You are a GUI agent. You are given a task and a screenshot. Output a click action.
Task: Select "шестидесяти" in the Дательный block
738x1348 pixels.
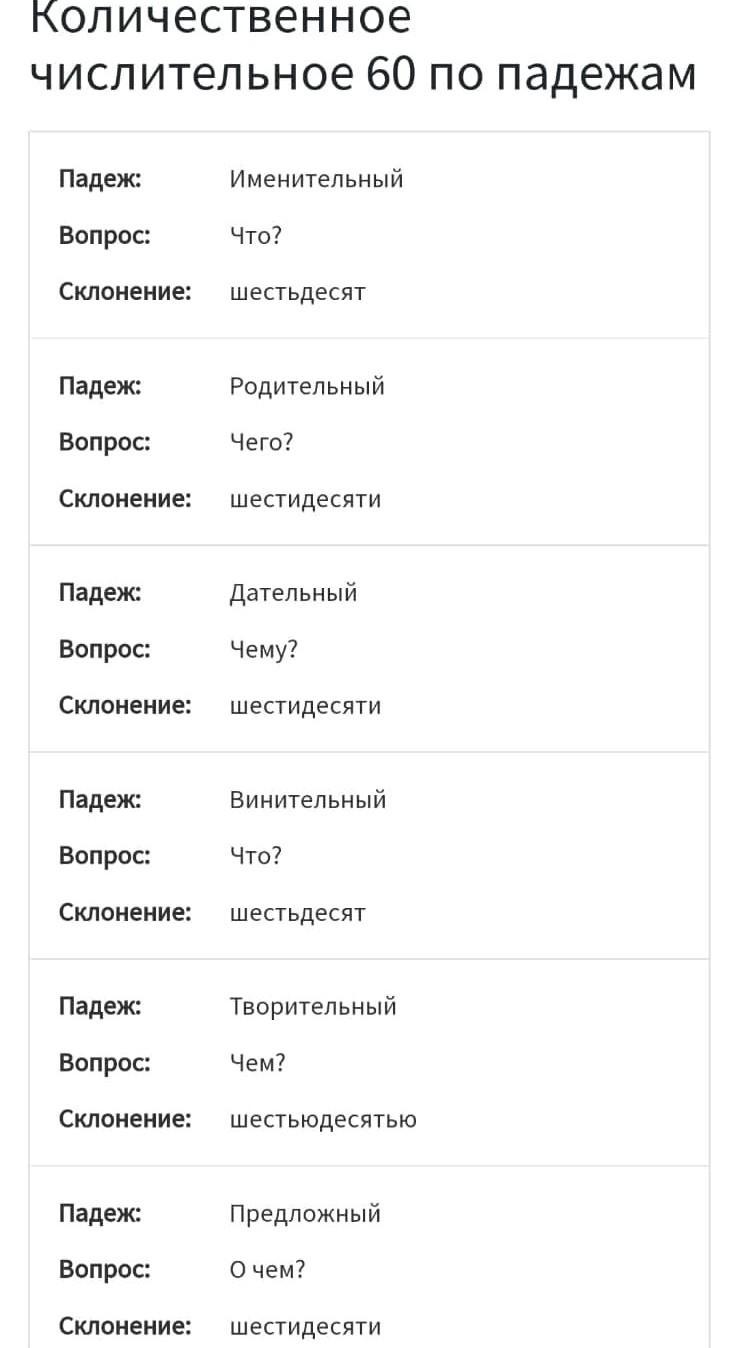305,706
